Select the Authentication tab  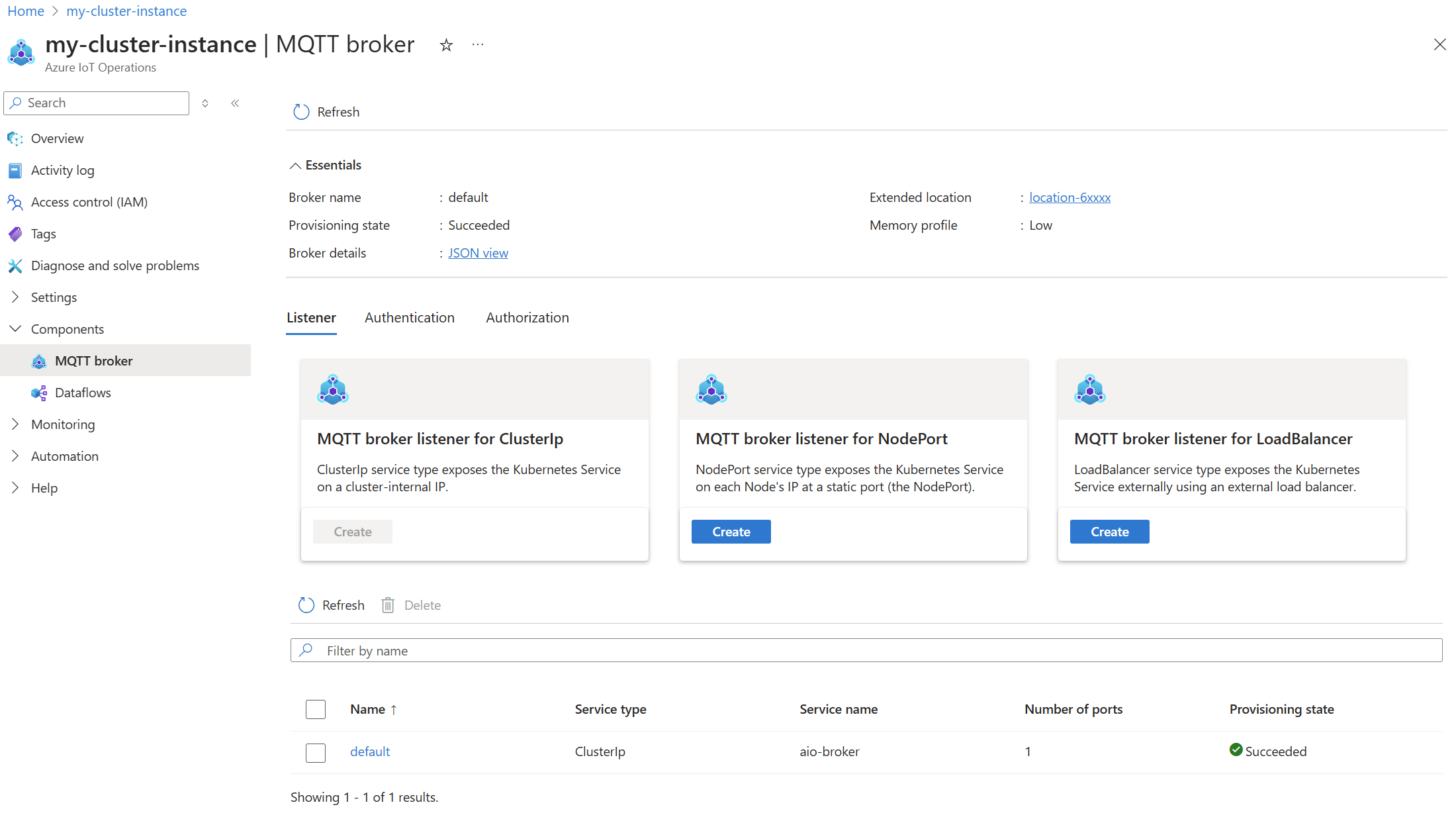click(x=410, y=317)
